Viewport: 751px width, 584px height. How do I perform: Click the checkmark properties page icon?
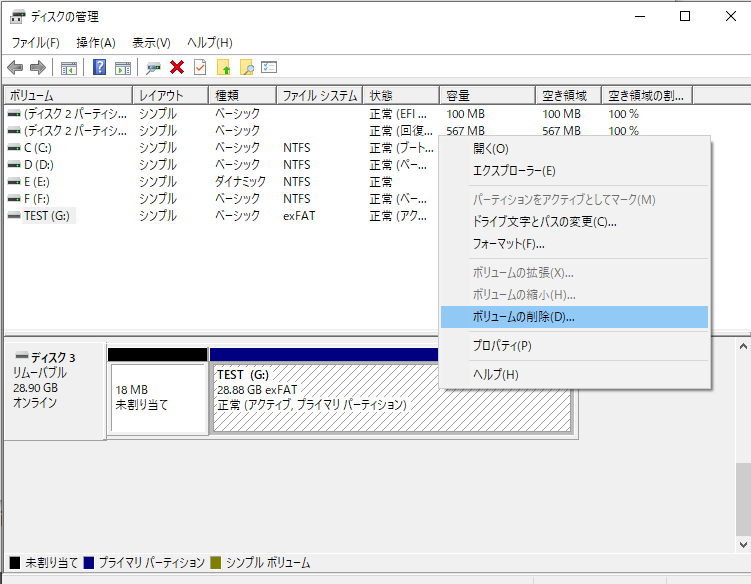pos(200,67)
